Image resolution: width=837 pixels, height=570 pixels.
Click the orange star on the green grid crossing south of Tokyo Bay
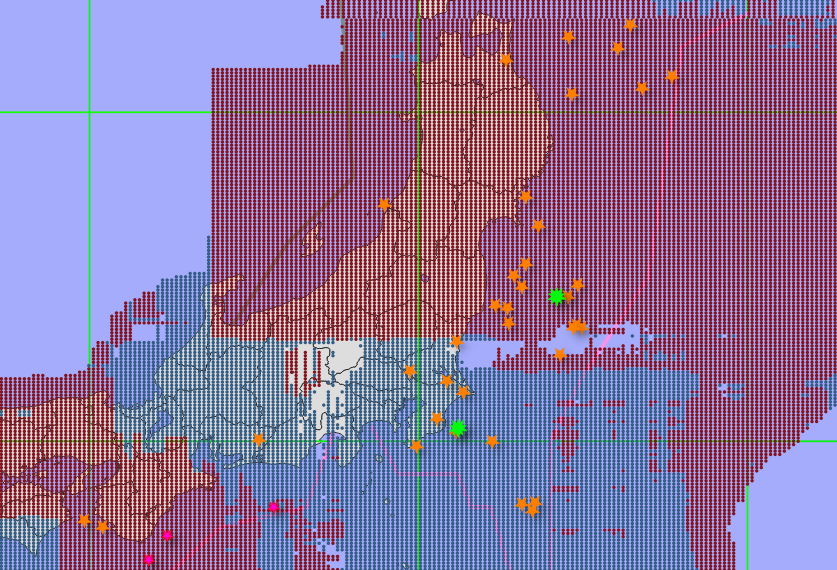click(416, 446)
